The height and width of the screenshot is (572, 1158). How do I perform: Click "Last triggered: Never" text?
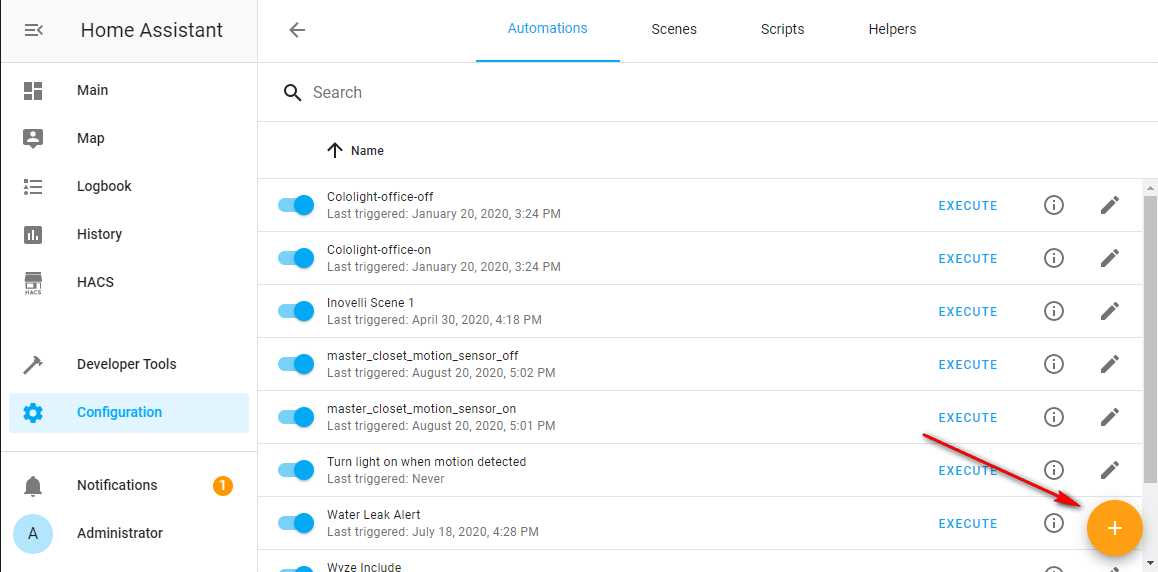386,479
